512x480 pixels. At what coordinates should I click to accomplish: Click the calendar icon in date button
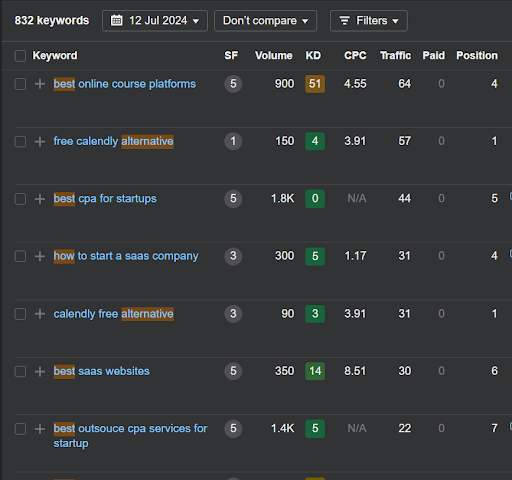click(116, 20)
